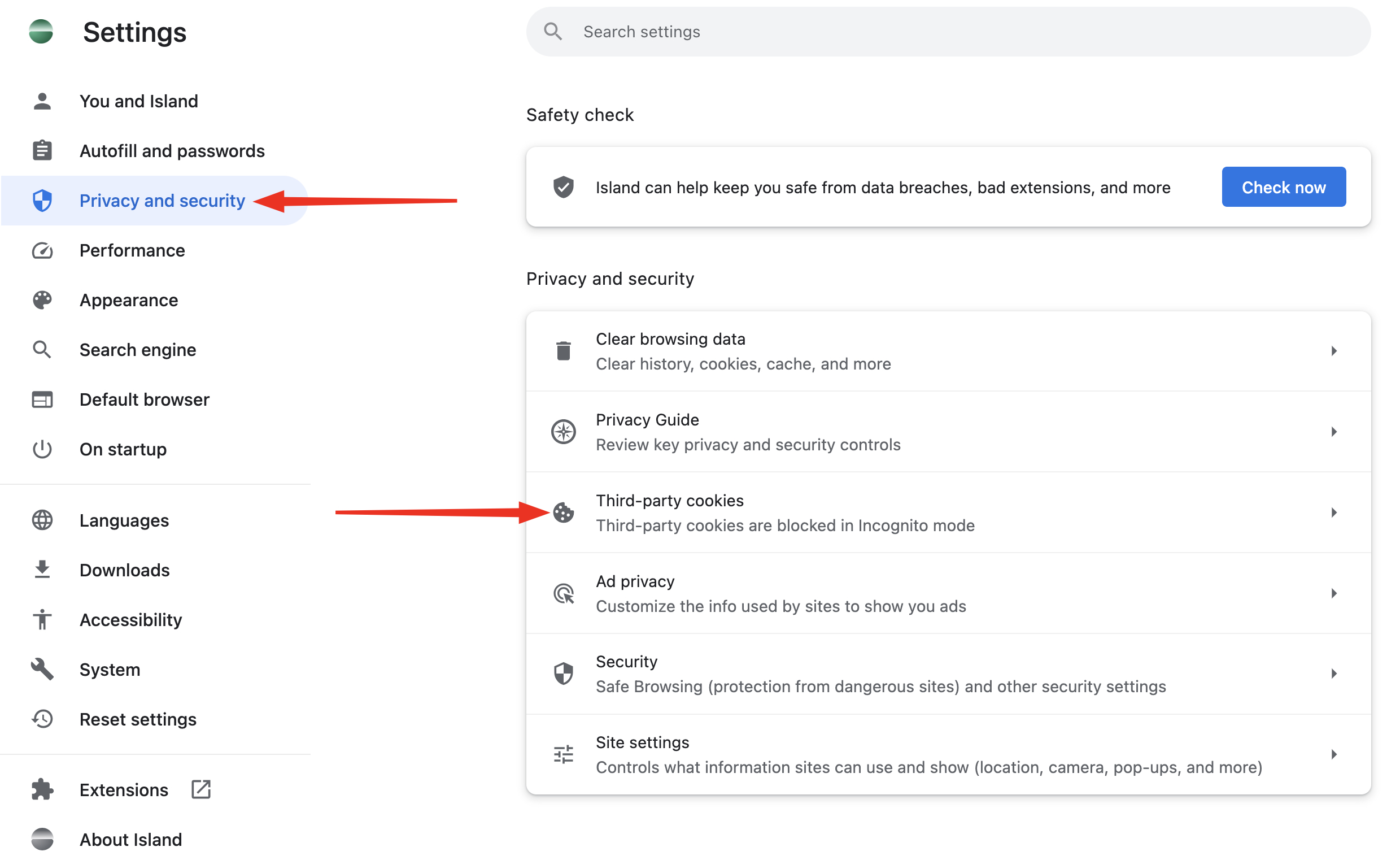Click 'Third-party cookies are blocked in Incognito mode'
This screenshot has height=860, width=1400.
point(785,525)
